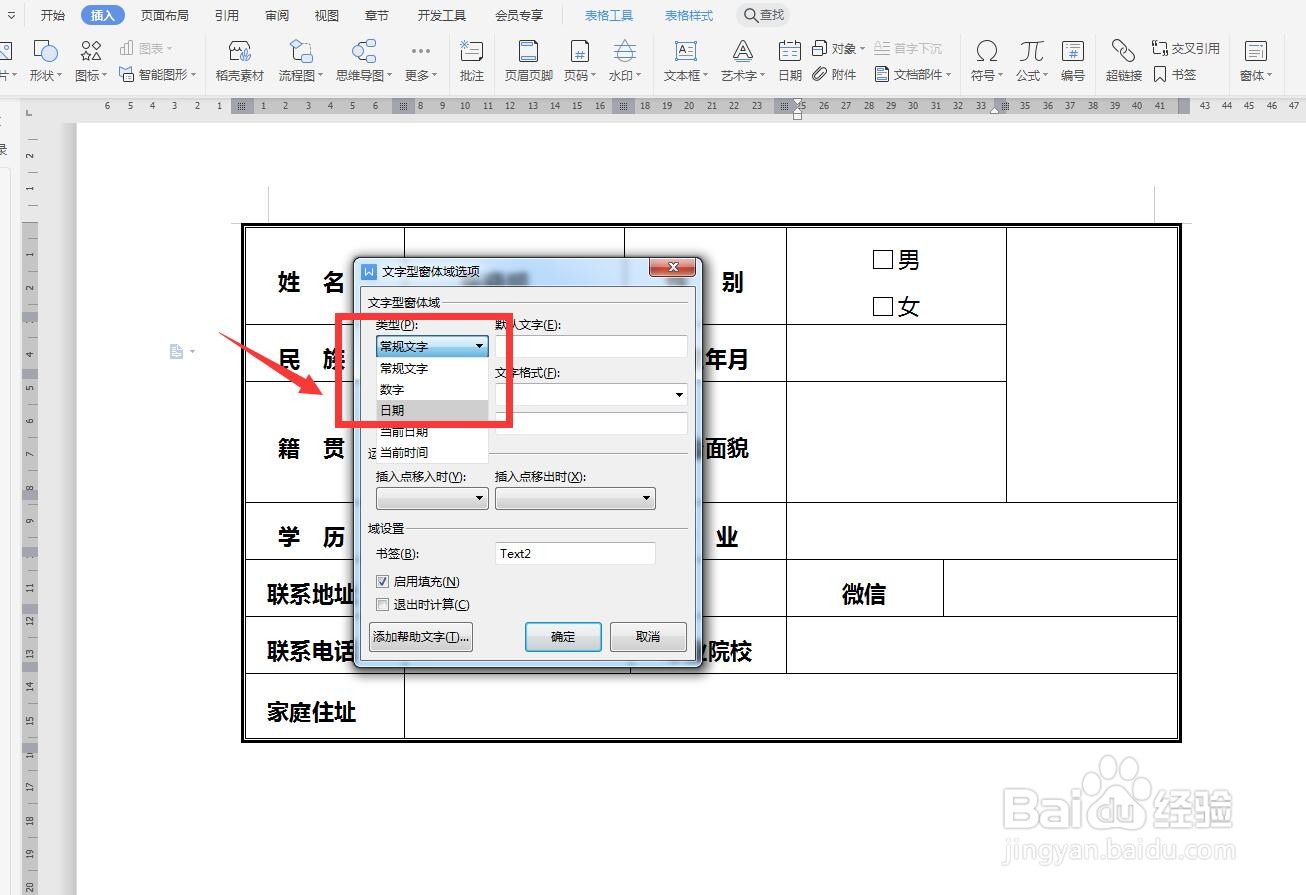
Task: Open 添加帮助文字 dialog
Action: [x=421, y=637]
